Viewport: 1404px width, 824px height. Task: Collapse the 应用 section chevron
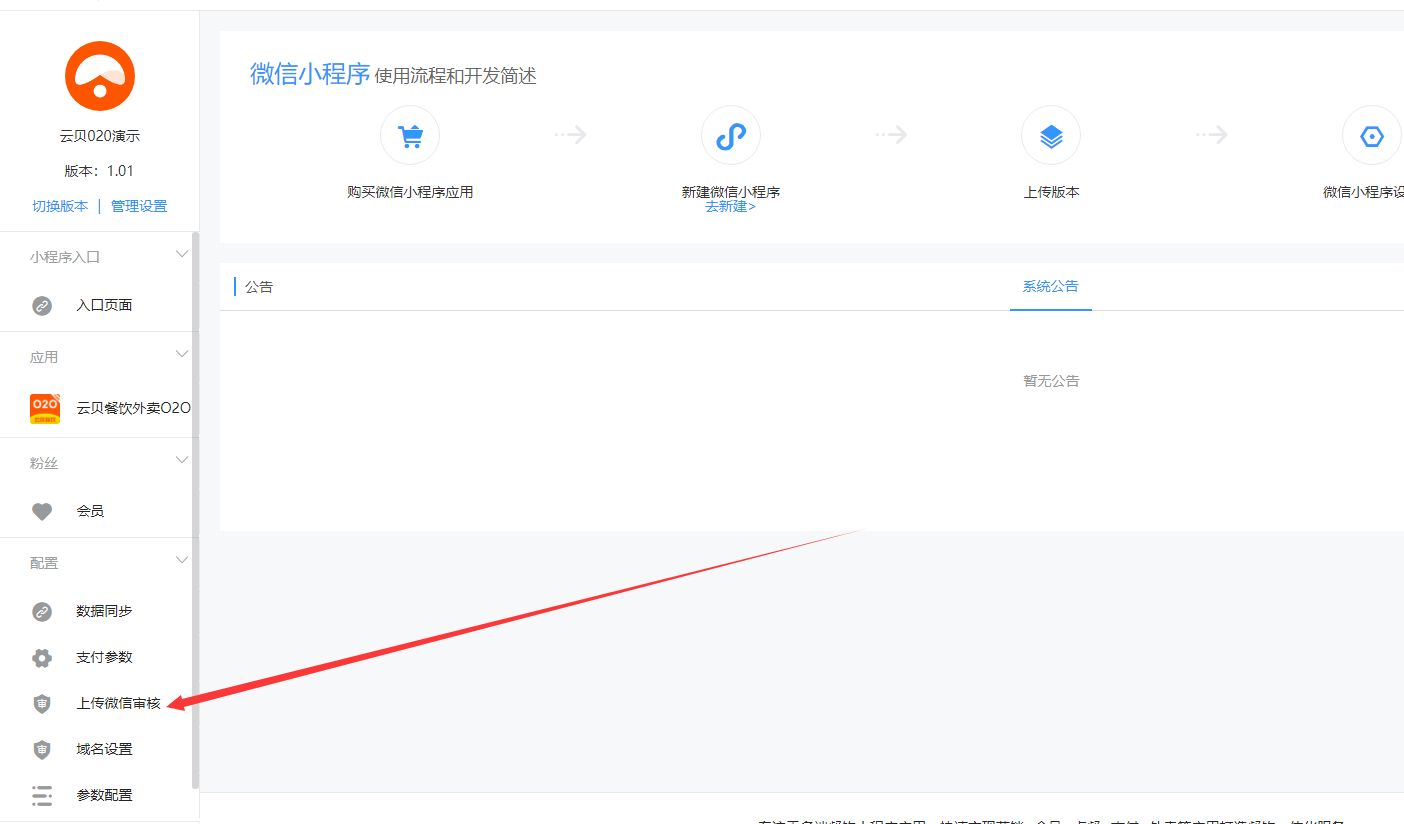[182, 355]
